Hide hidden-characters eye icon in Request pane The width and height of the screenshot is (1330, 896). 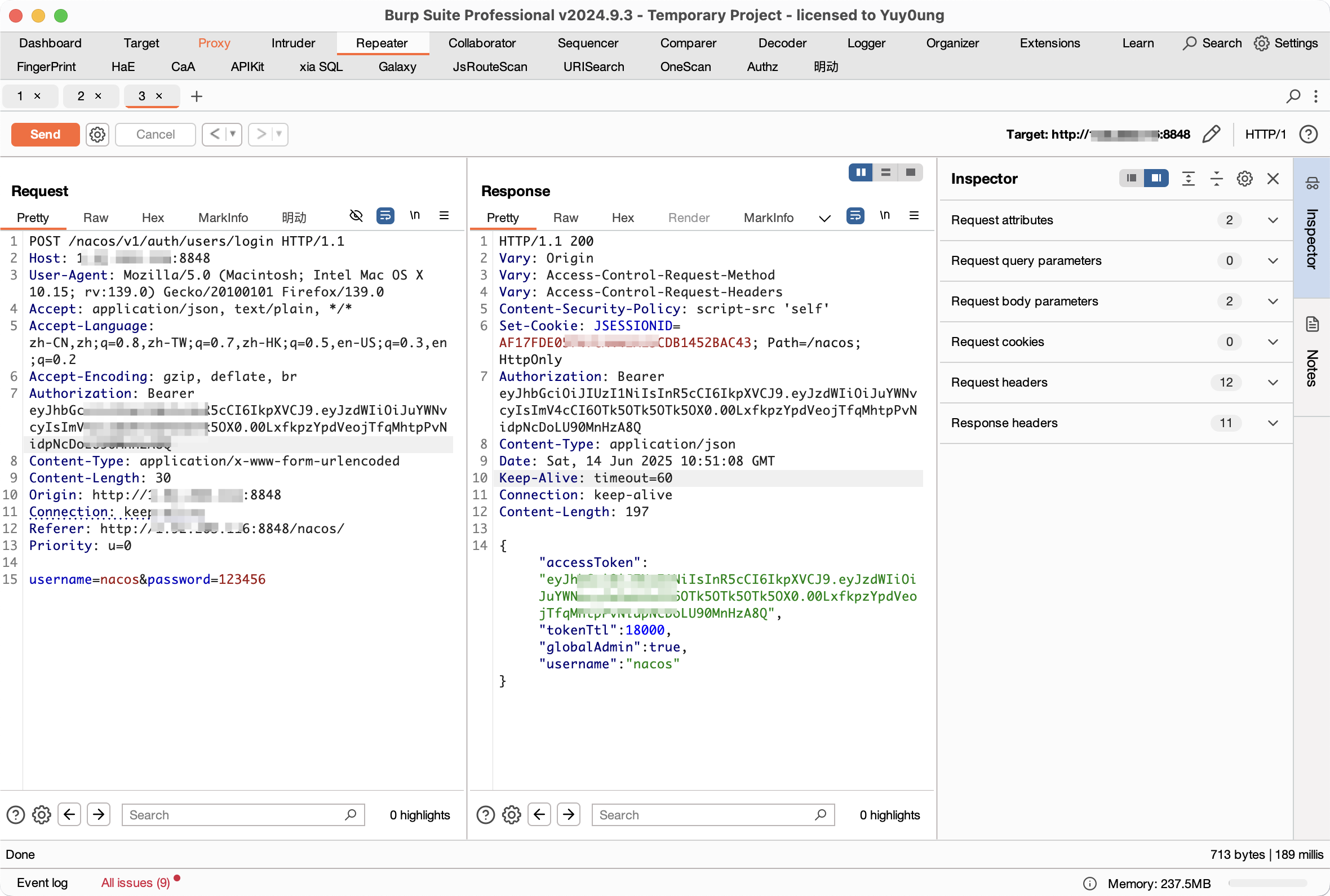click(356, 215)
